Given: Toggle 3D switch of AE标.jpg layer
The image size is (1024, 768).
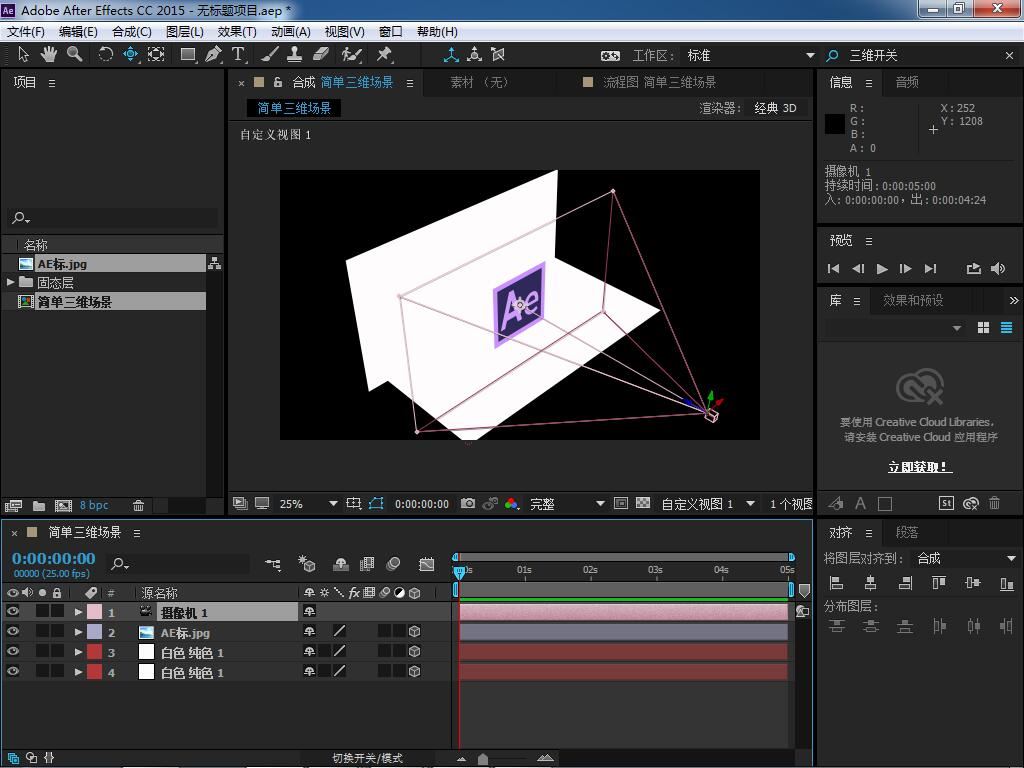Looking at the screenshot, I should coord(414,632).
